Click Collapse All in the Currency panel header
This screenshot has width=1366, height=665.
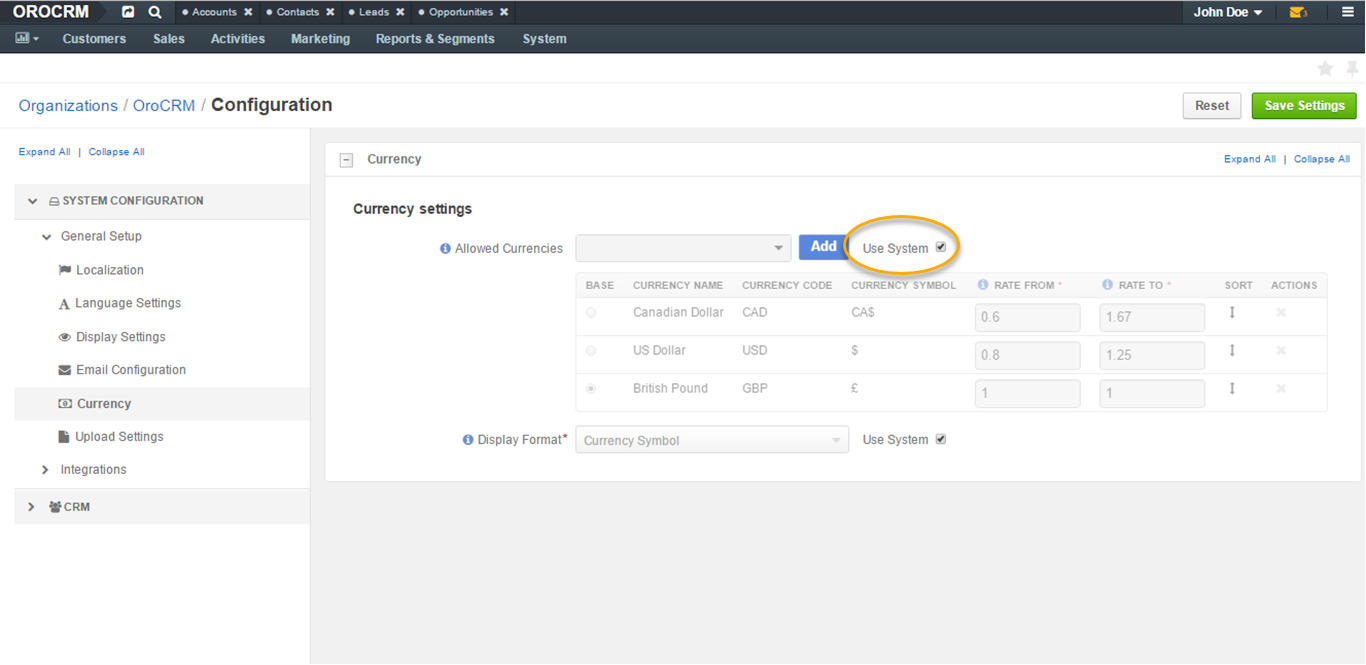[x=1322, y=159]
